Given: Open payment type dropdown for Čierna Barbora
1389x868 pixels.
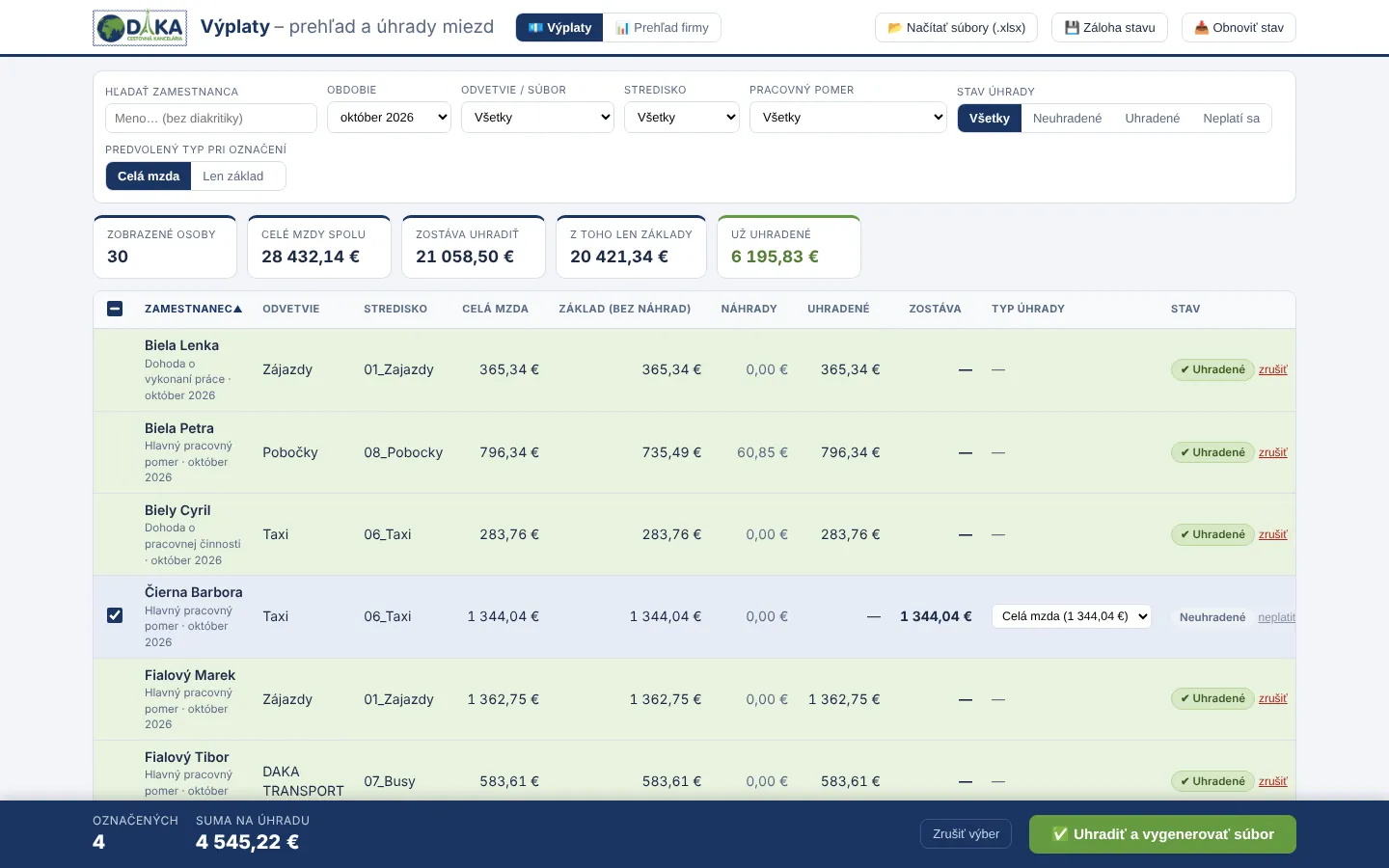Looking at the screenshot, I should click(1072, 616).
